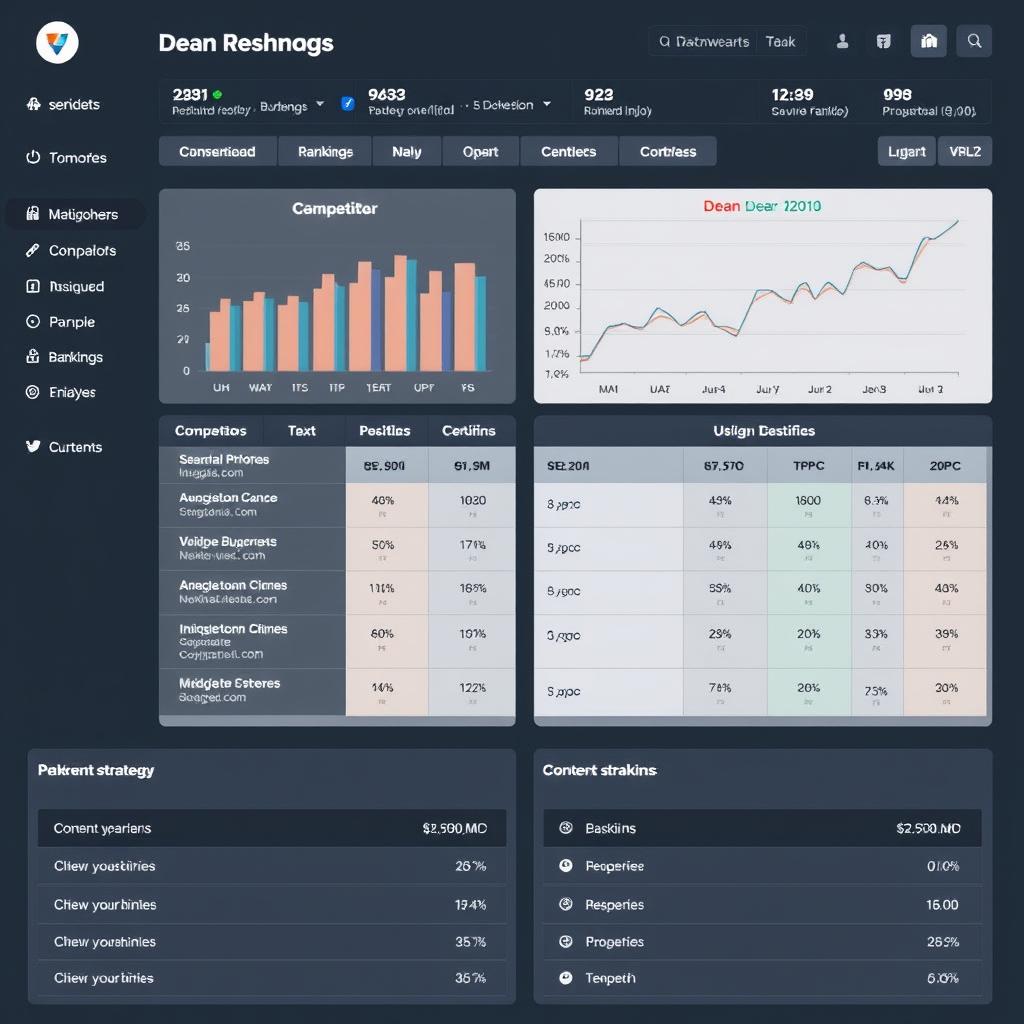The image size is (1024, 1024).
Task: Toggle the blue checkmark beside the 2831 stat
Action: (347, 102)
